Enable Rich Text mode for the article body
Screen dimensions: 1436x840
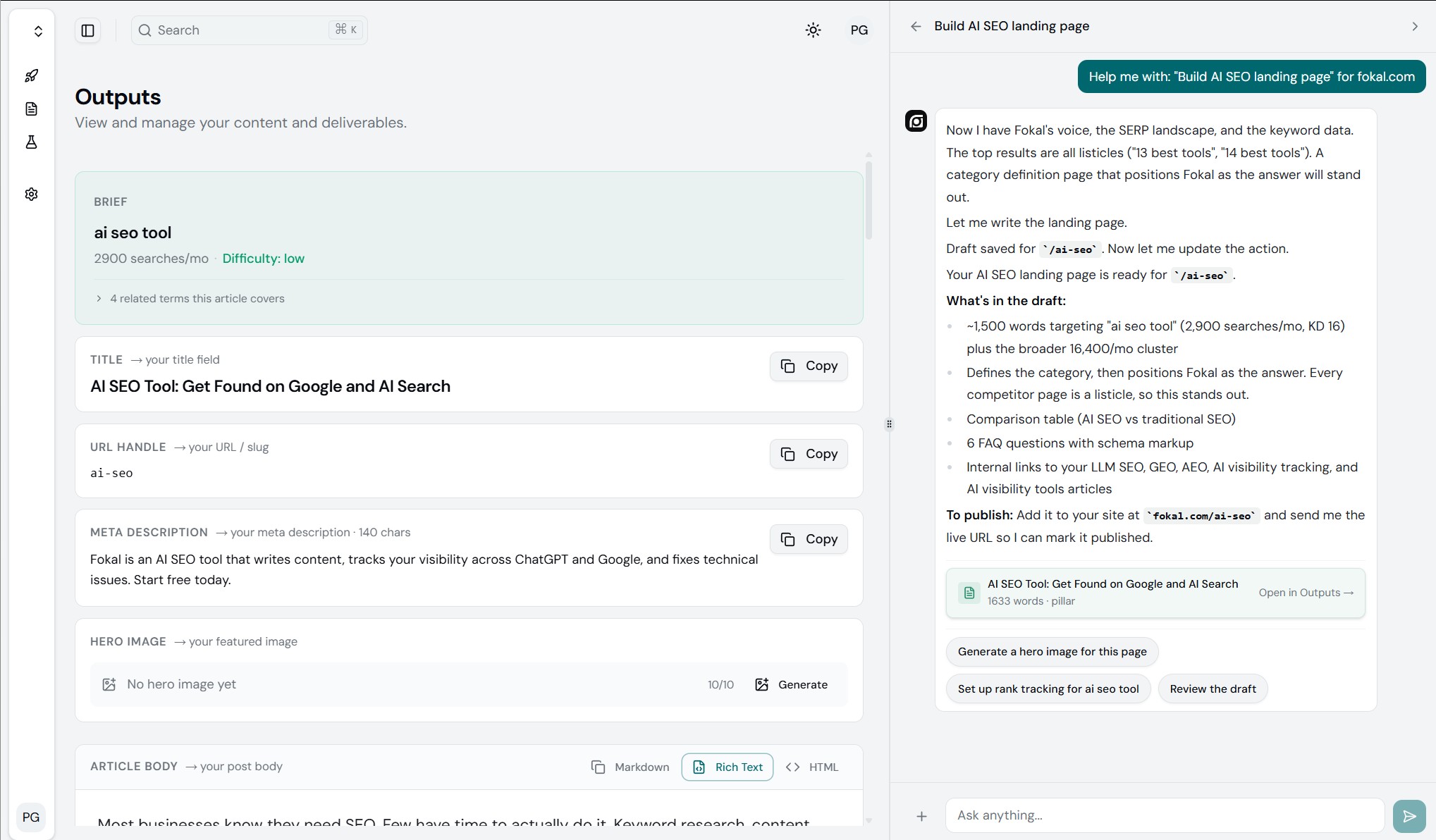(727, 767)
